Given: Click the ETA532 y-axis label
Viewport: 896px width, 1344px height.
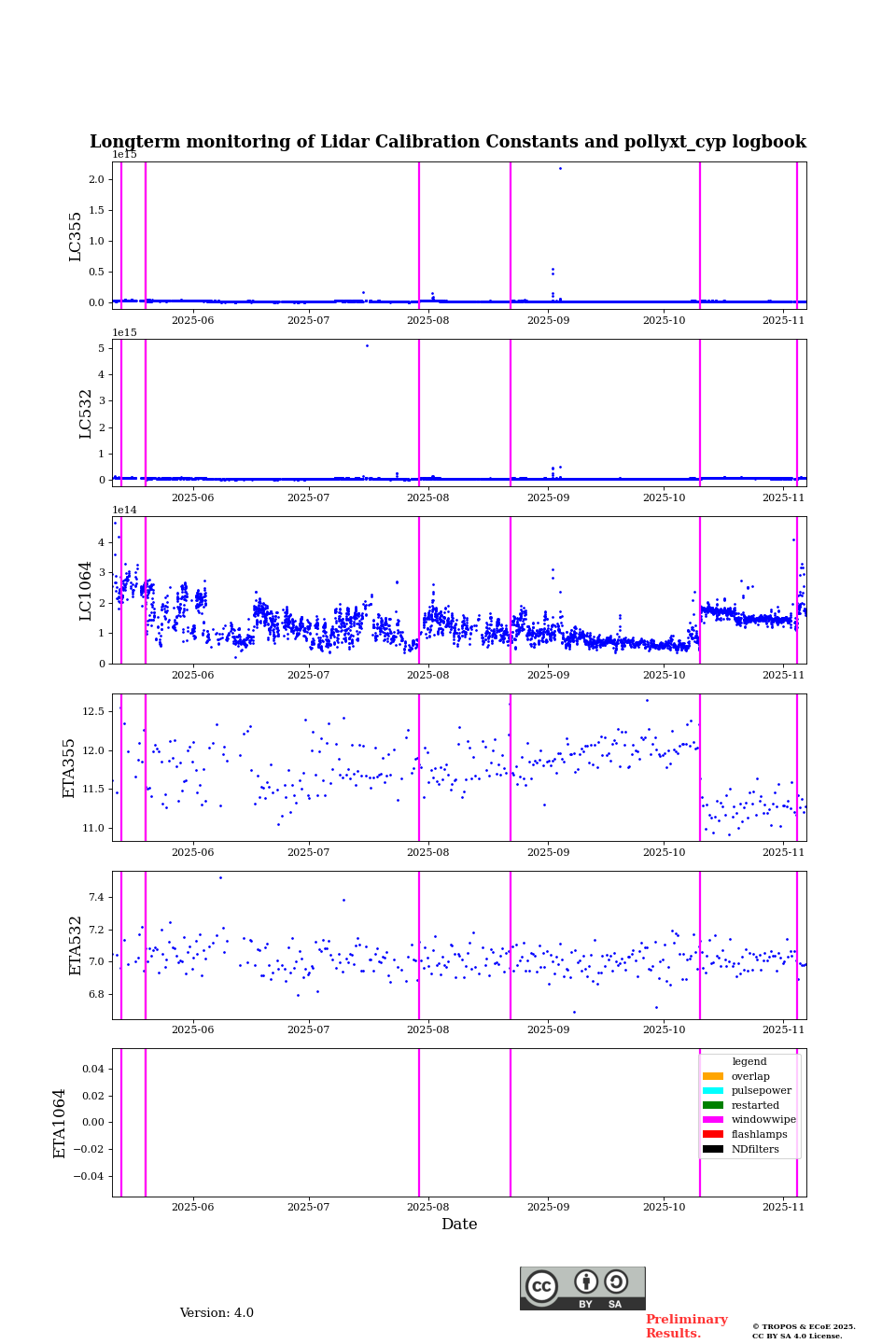Looking at the screenshot, I should coord(76,945).
